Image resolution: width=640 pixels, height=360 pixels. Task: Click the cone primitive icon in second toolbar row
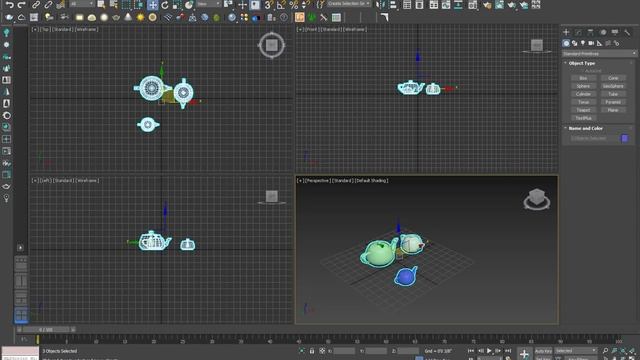pos(128,18)
